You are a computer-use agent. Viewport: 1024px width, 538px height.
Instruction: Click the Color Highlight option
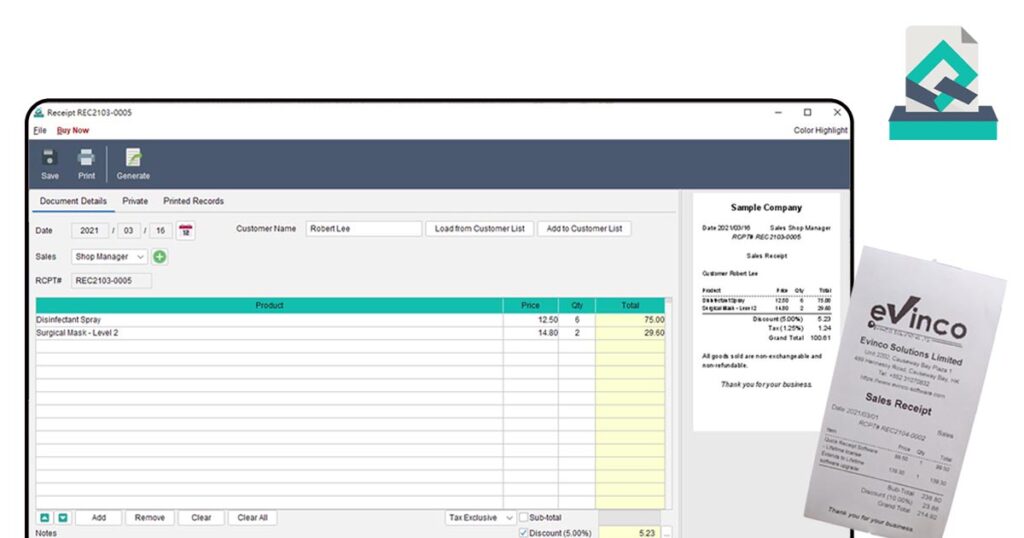pos(820,131)
